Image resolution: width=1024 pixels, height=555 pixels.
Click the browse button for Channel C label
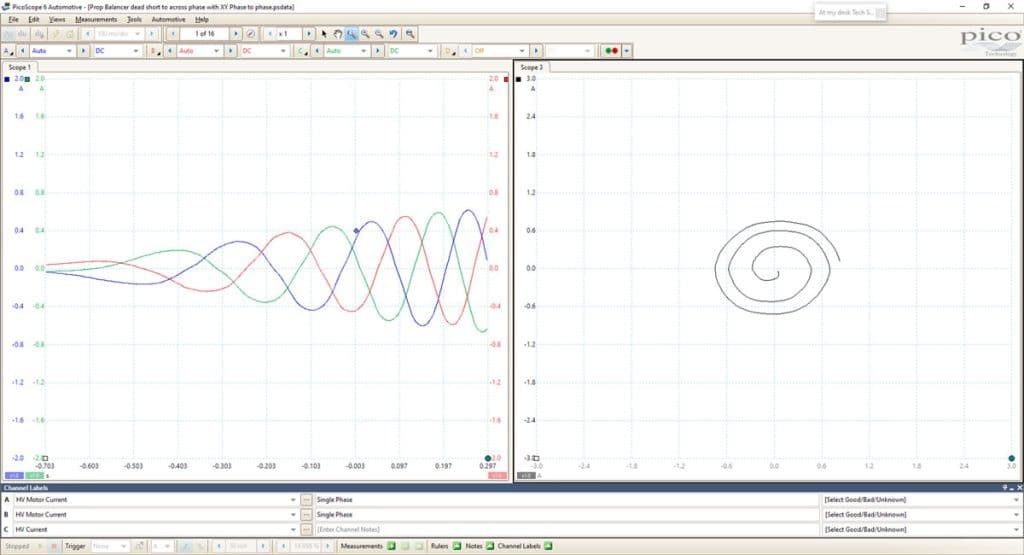click(306, 530)
